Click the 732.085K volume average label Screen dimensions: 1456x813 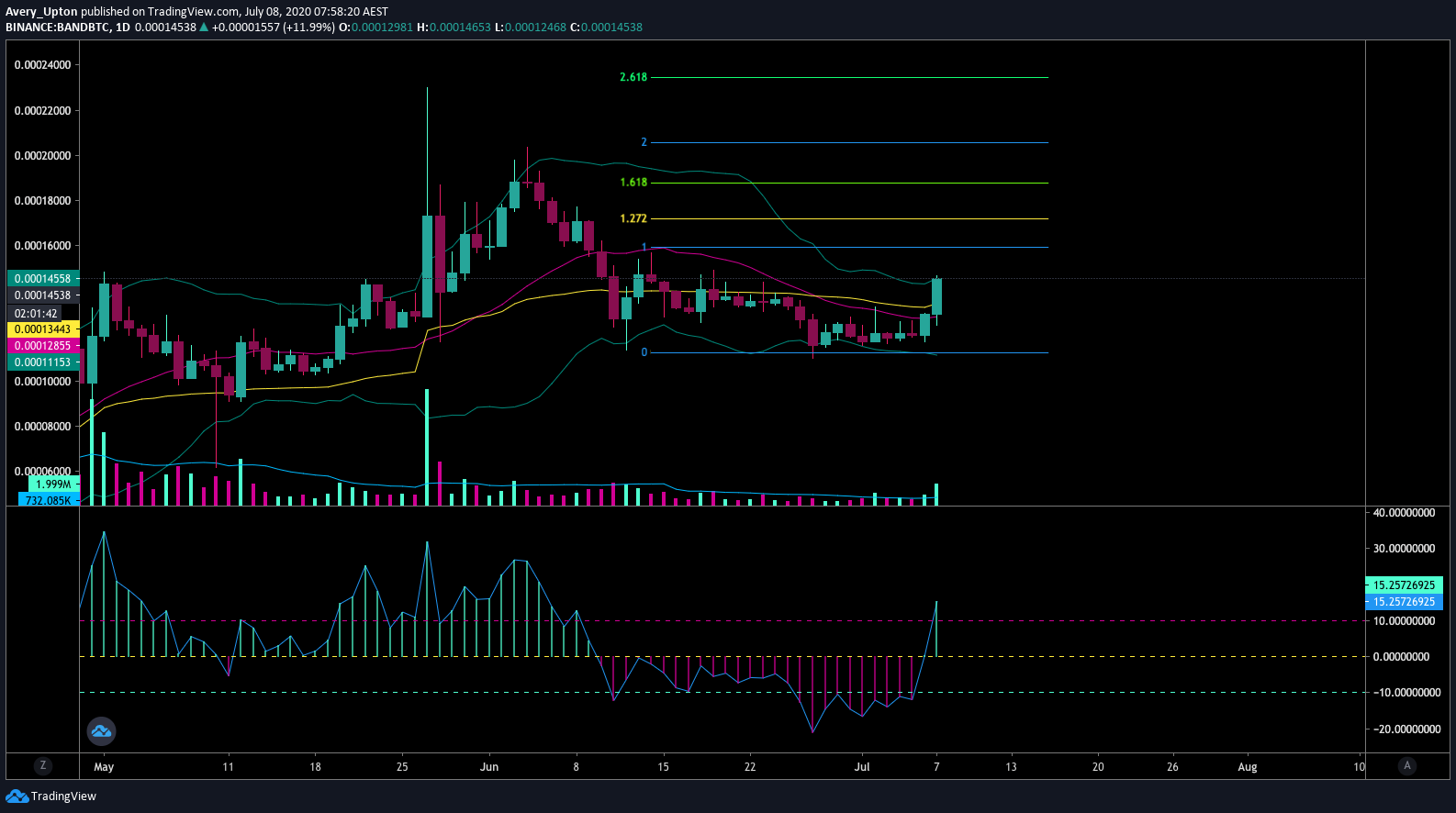click(49, 500)
